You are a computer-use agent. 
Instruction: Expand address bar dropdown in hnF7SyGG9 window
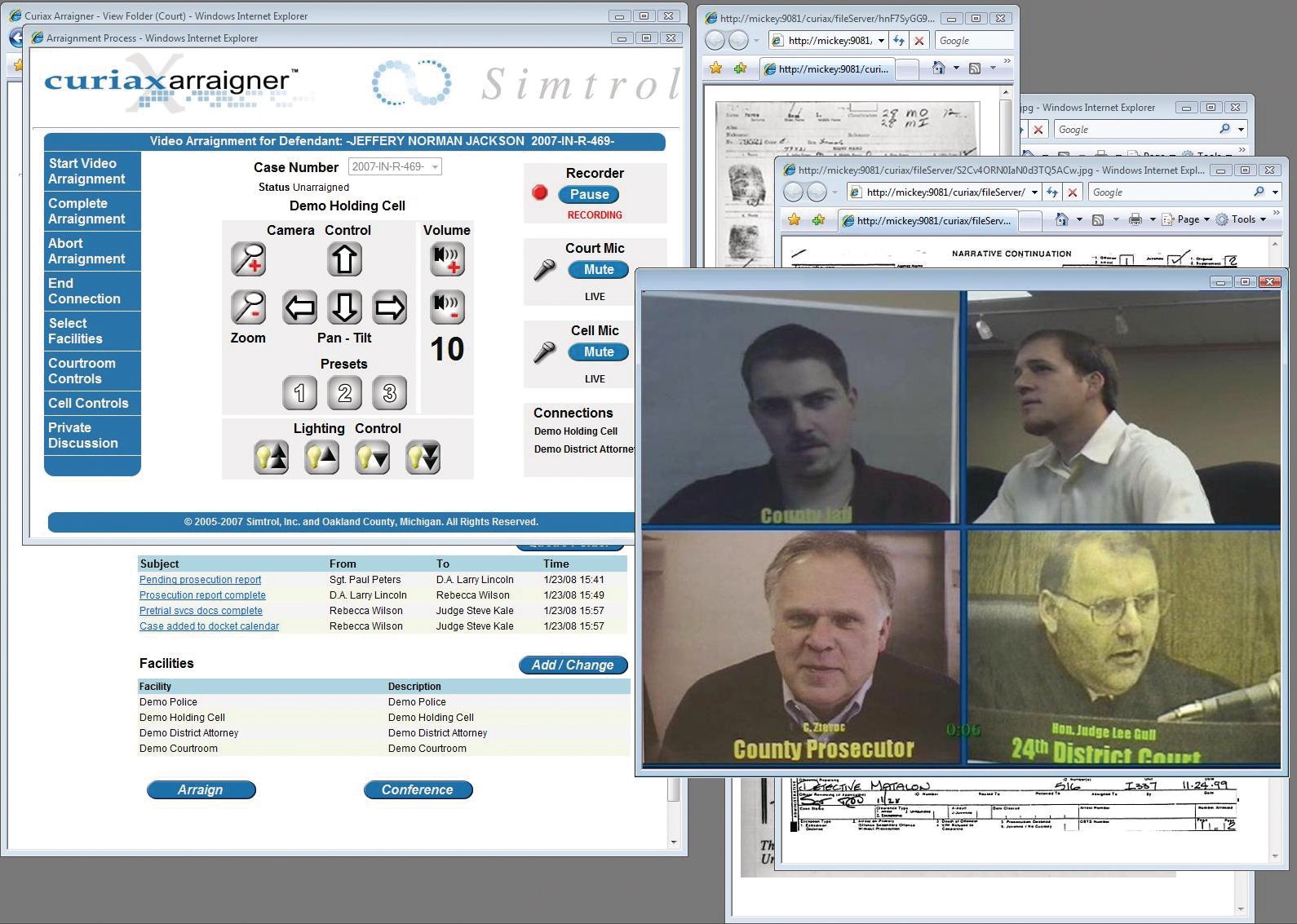pyautogui.click(x=881, y=41)
